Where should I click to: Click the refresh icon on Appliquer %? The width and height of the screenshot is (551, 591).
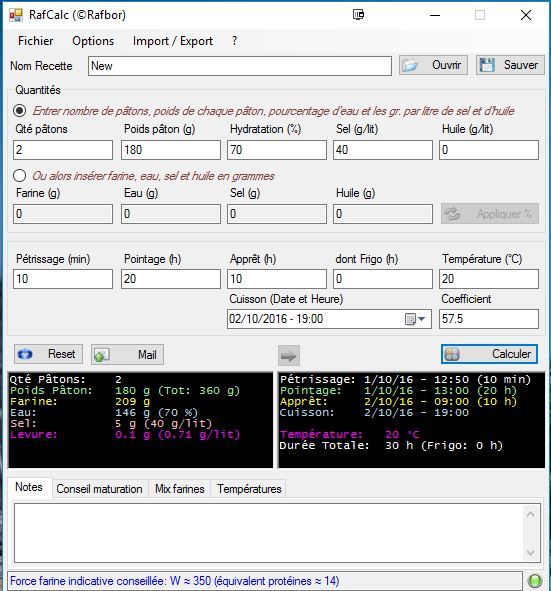pos(452,214)
